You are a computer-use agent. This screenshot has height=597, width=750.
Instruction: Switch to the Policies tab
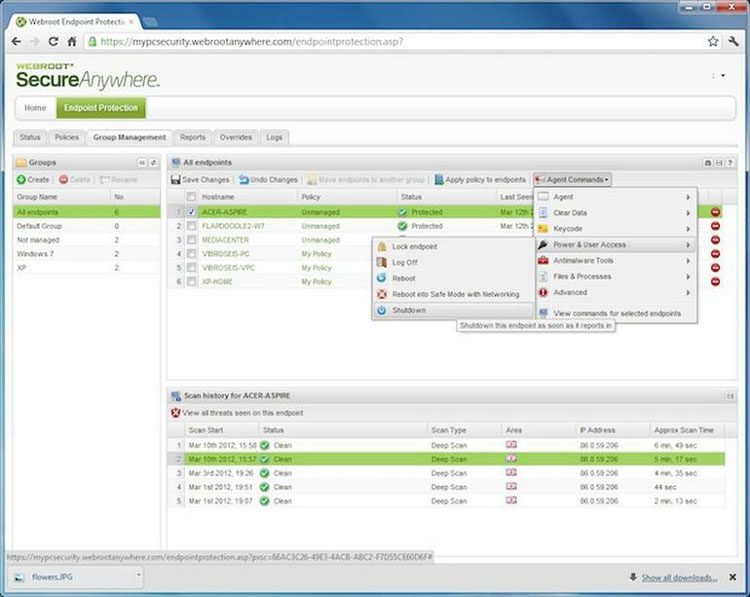click(67, 137)
